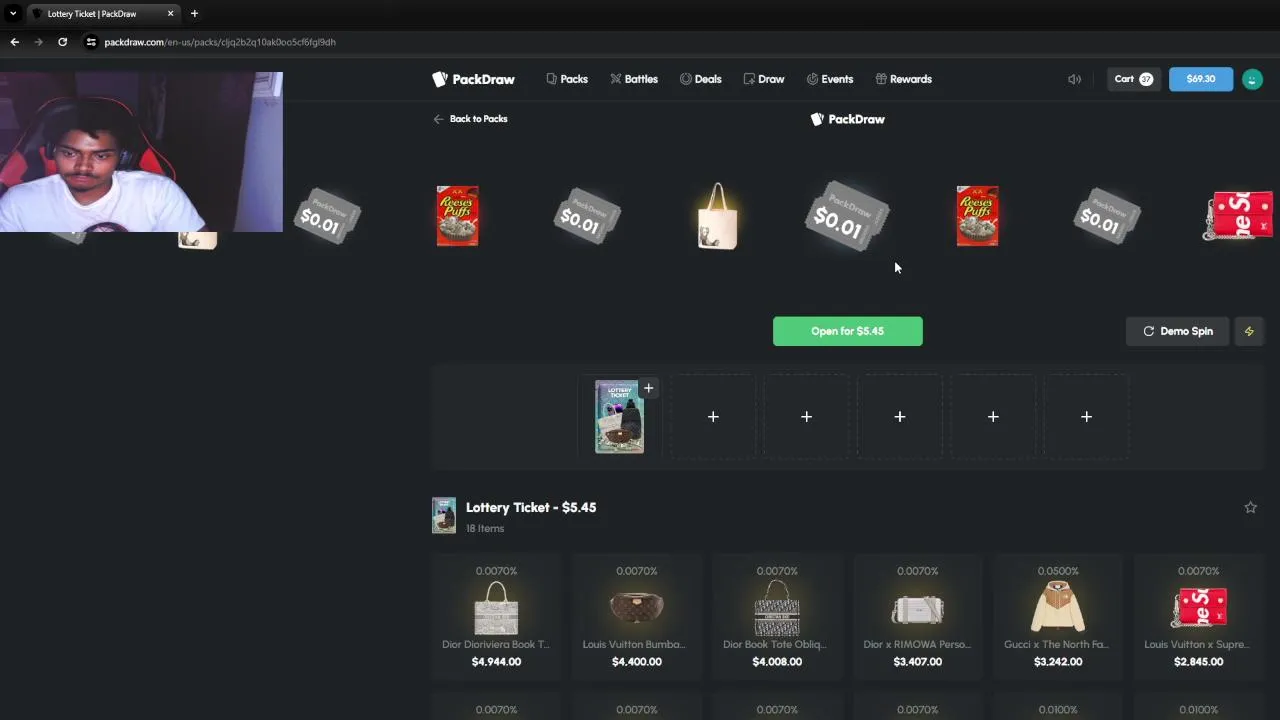Click the Reese's Puffs box left of the tote bag
Screen dimensions: 1280x720
458,216
